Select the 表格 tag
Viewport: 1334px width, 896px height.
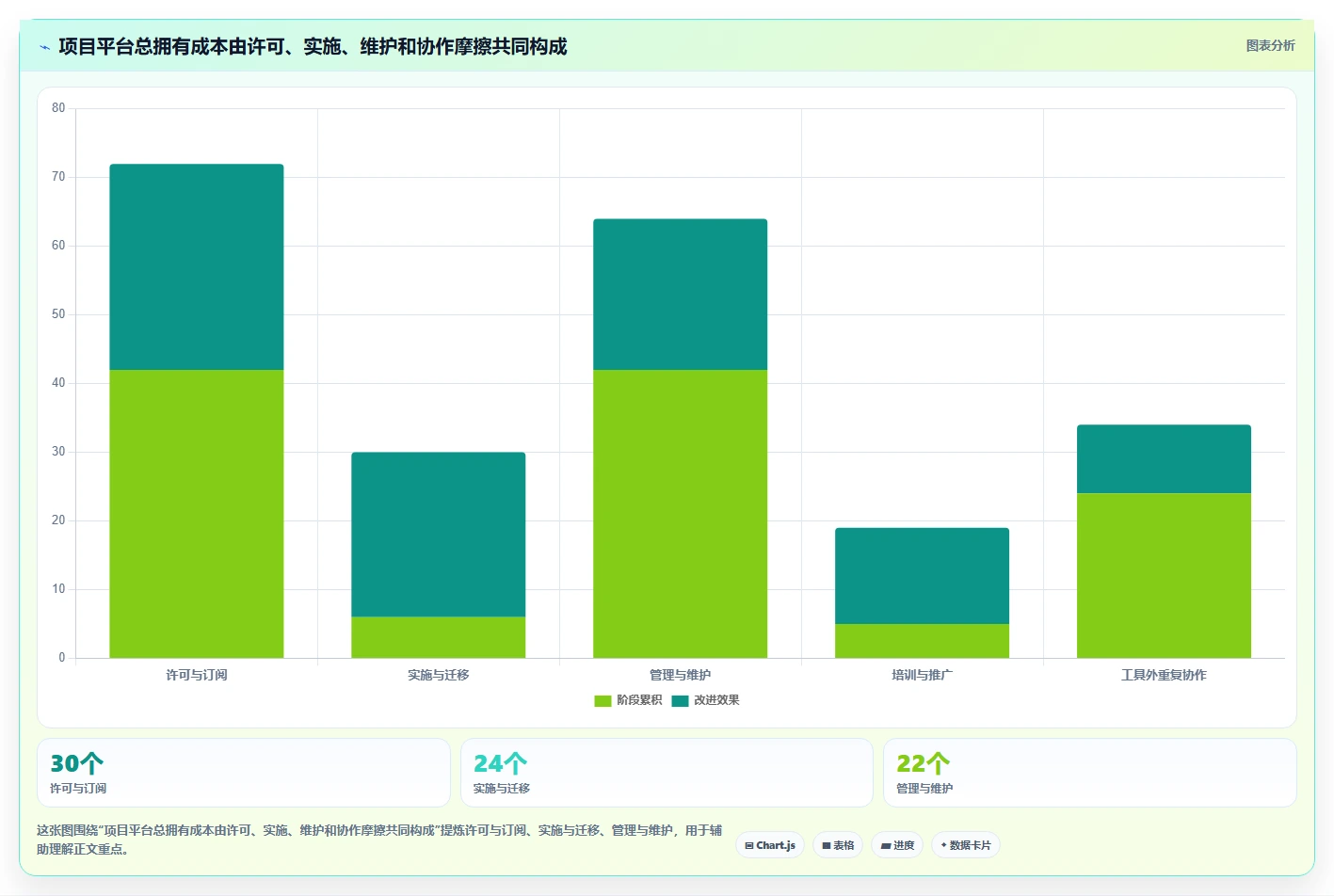[x=838, y=845]
